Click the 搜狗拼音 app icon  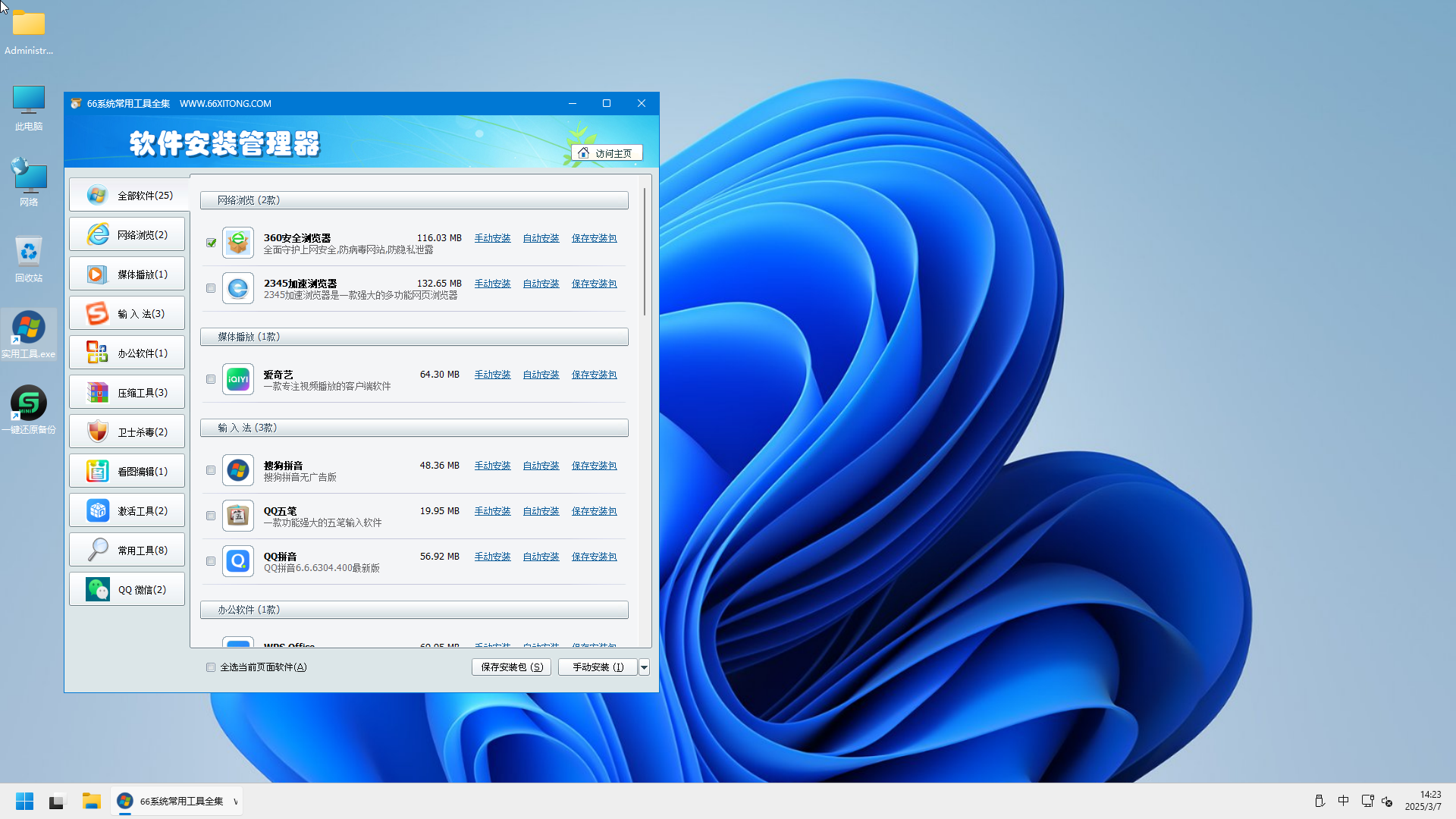pyautogui.click(x=238, y=470)
